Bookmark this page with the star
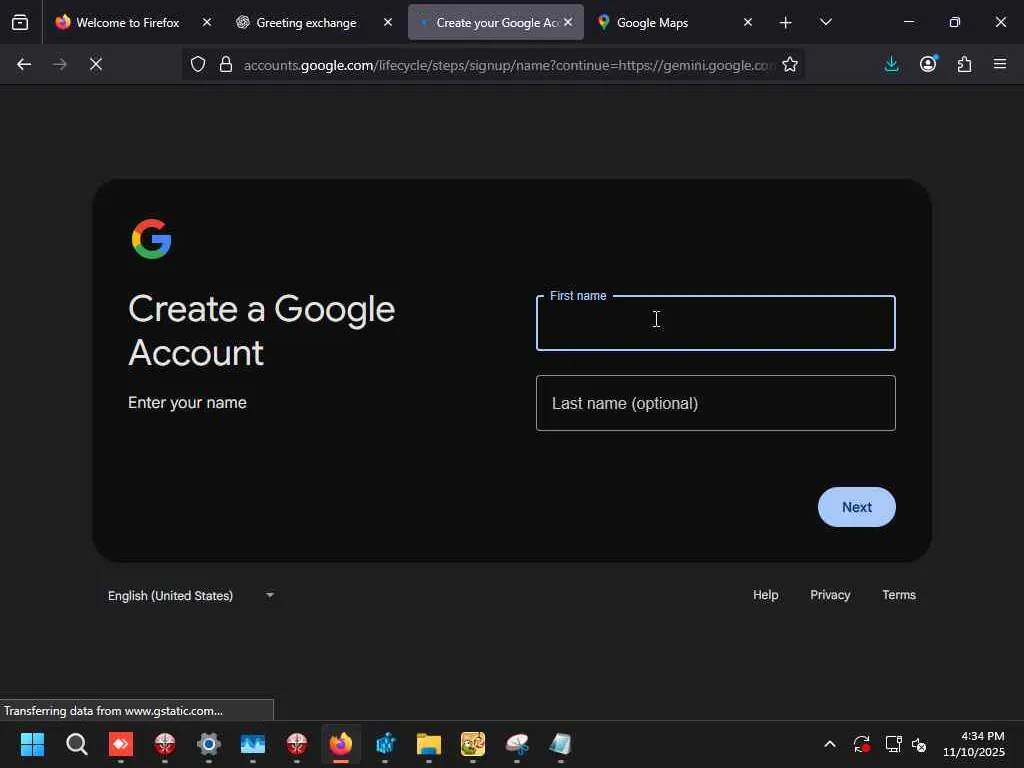Image resolution: width=1024 pixels, height=768 pixels. click(790, 64)
